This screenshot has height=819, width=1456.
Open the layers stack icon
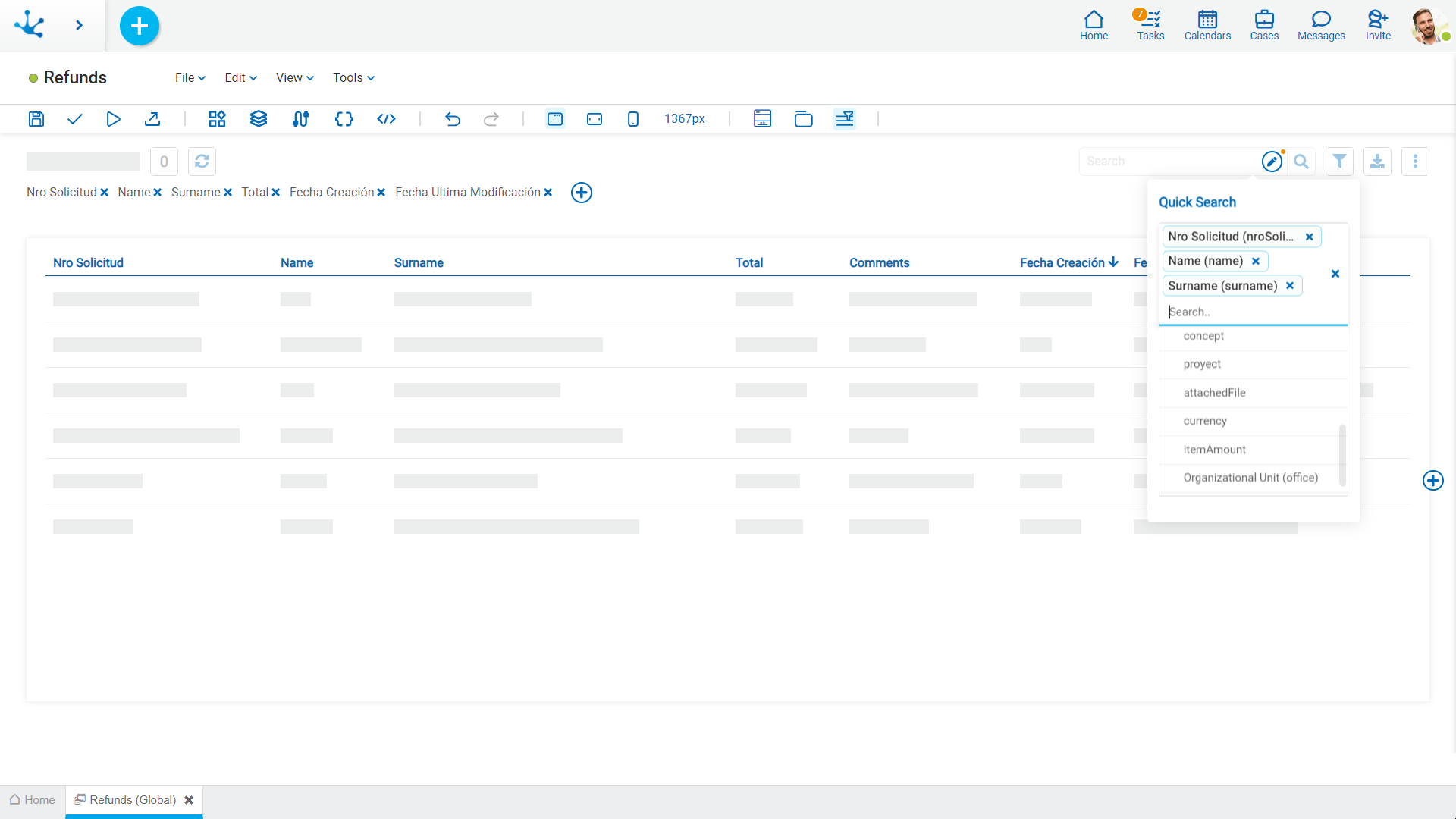coord(259,119)
